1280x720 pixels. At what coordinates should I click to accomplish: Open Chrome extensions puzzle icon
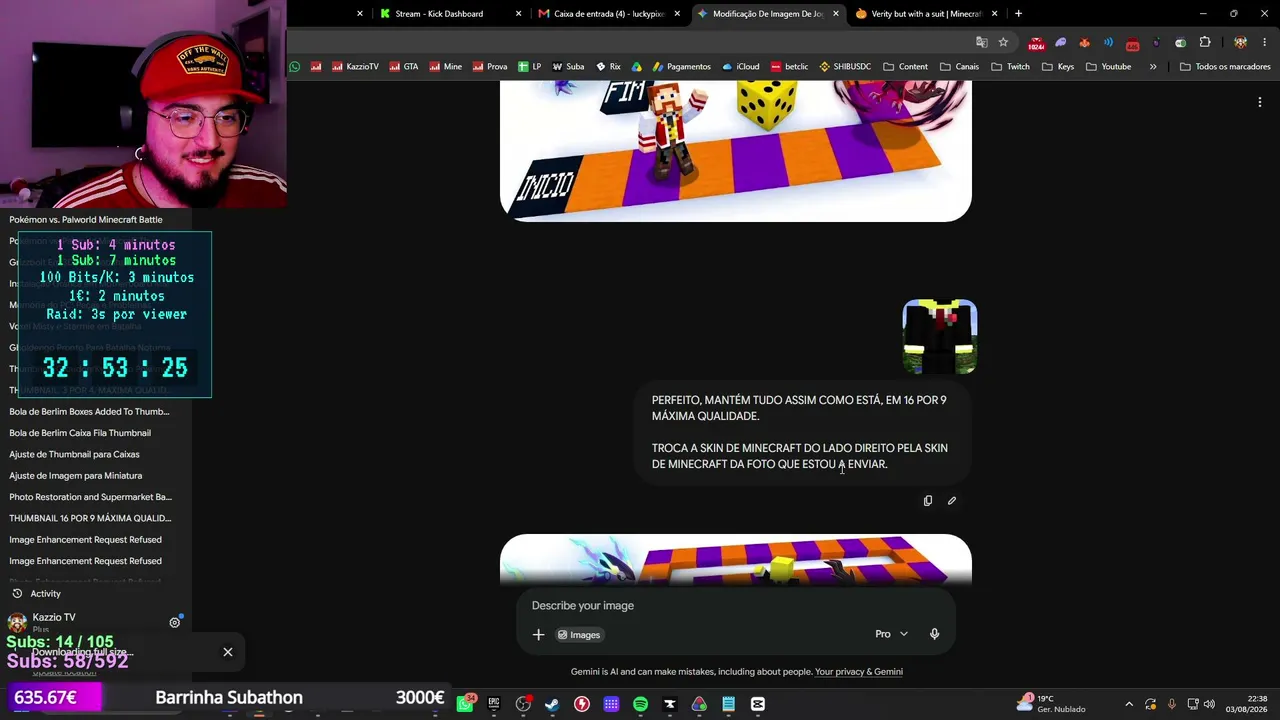pyautogui.click(x=1205, y=42)
